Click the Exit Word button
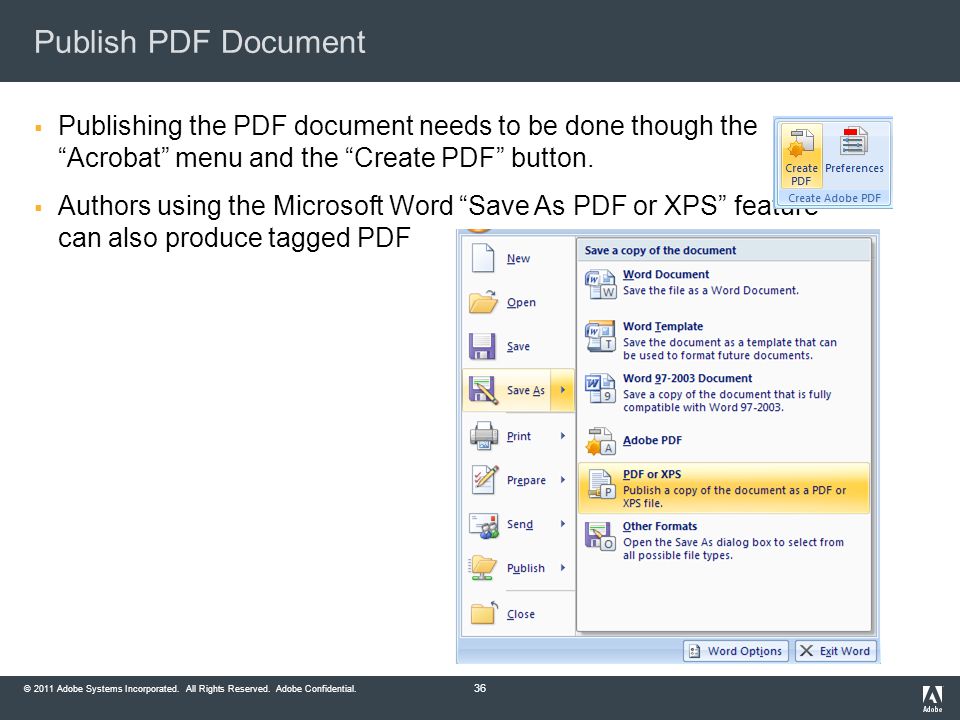960x720 pixels. click(x=836, y=651)
